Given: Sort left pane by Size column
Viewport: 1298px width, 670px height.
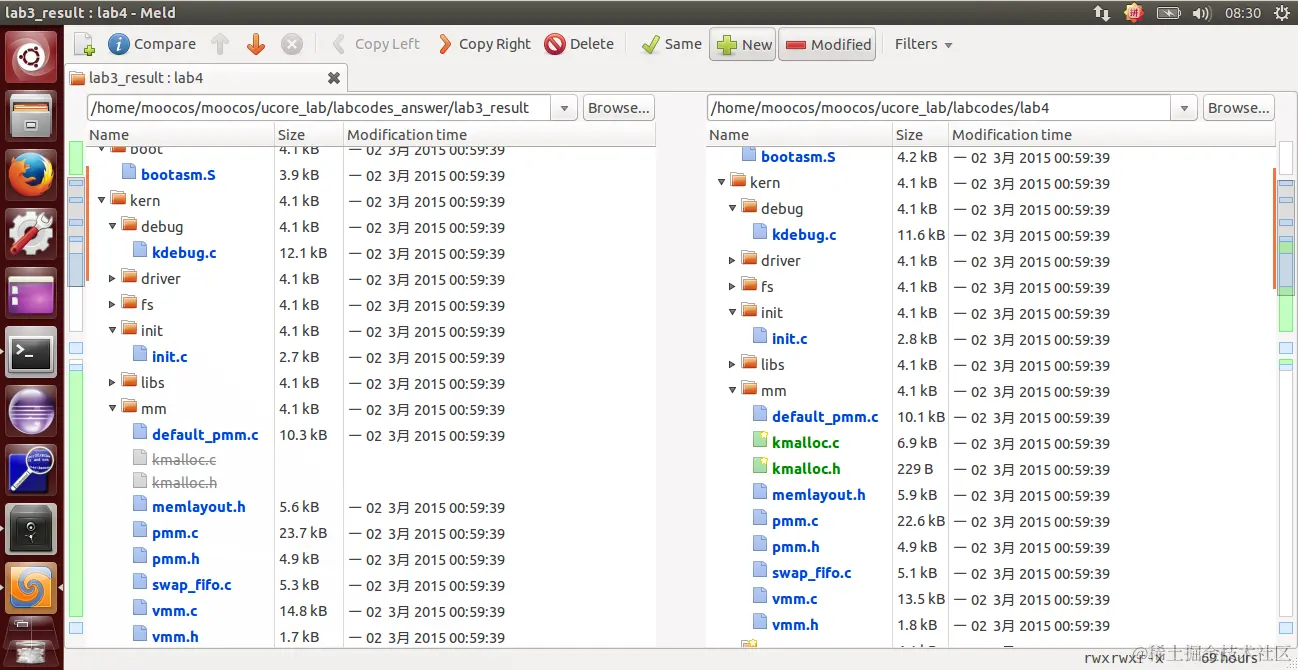Looking at the screenshot, I should coord(309,135).
